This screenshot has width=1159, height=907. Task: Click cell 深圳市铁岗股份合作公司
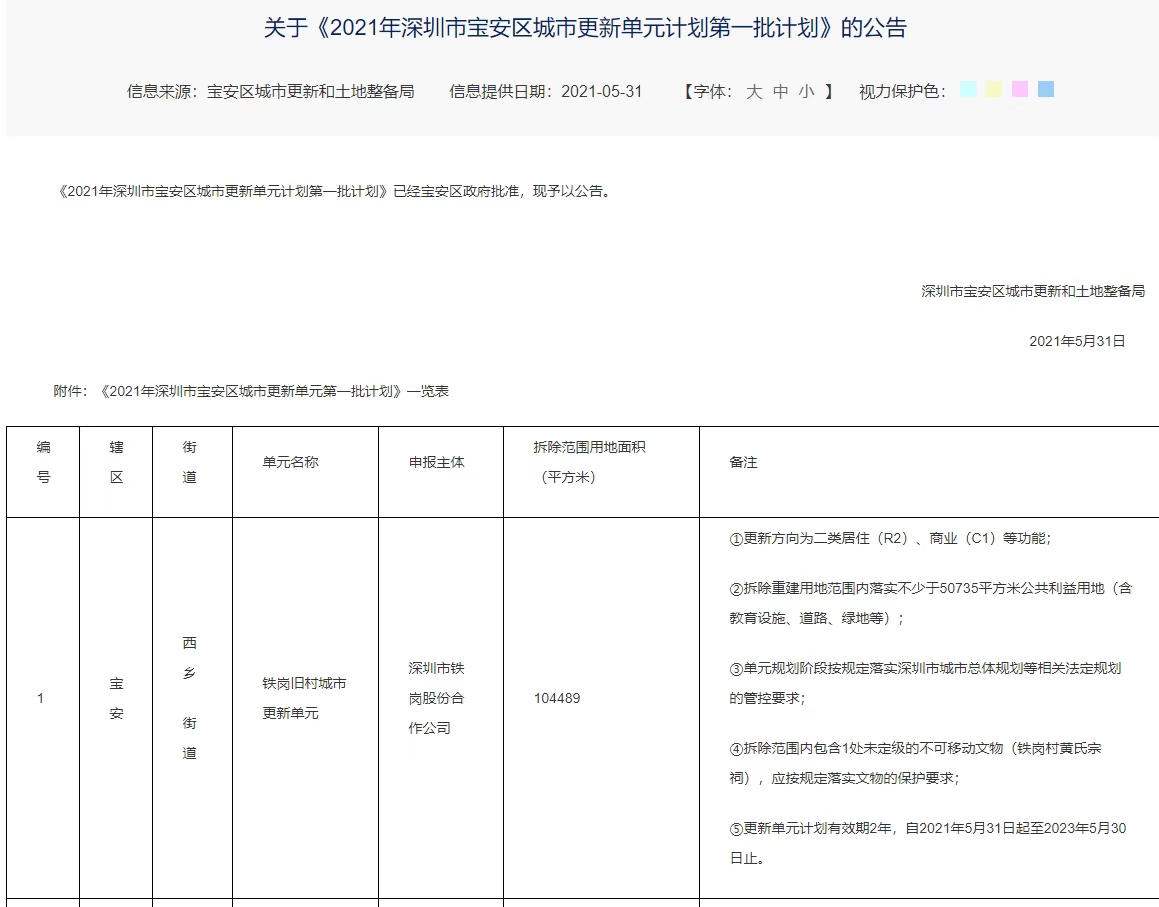click(437, 698)
